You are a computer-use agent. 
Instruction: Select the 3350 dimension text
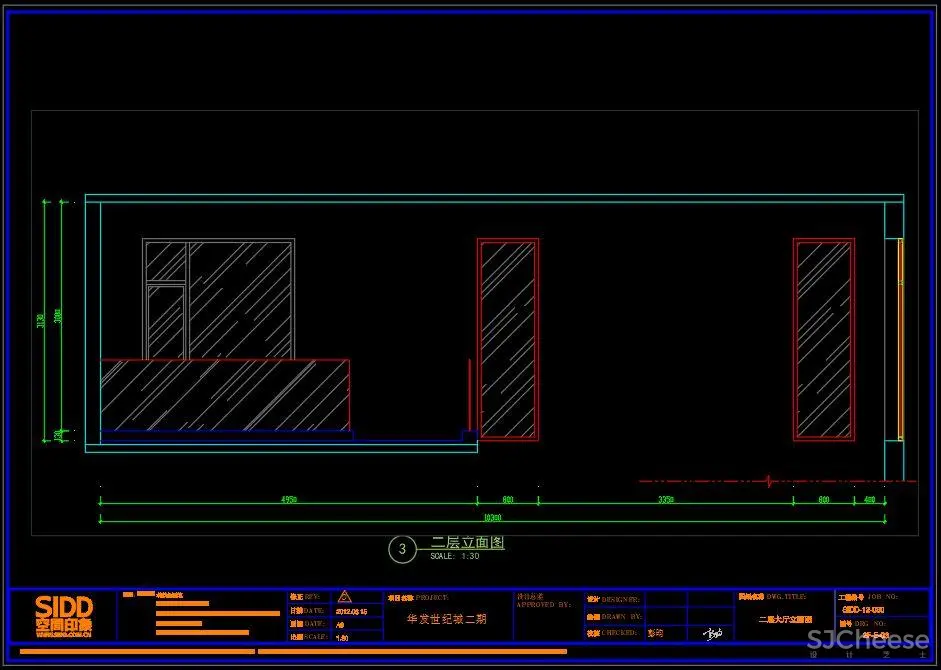pos(665,498)
